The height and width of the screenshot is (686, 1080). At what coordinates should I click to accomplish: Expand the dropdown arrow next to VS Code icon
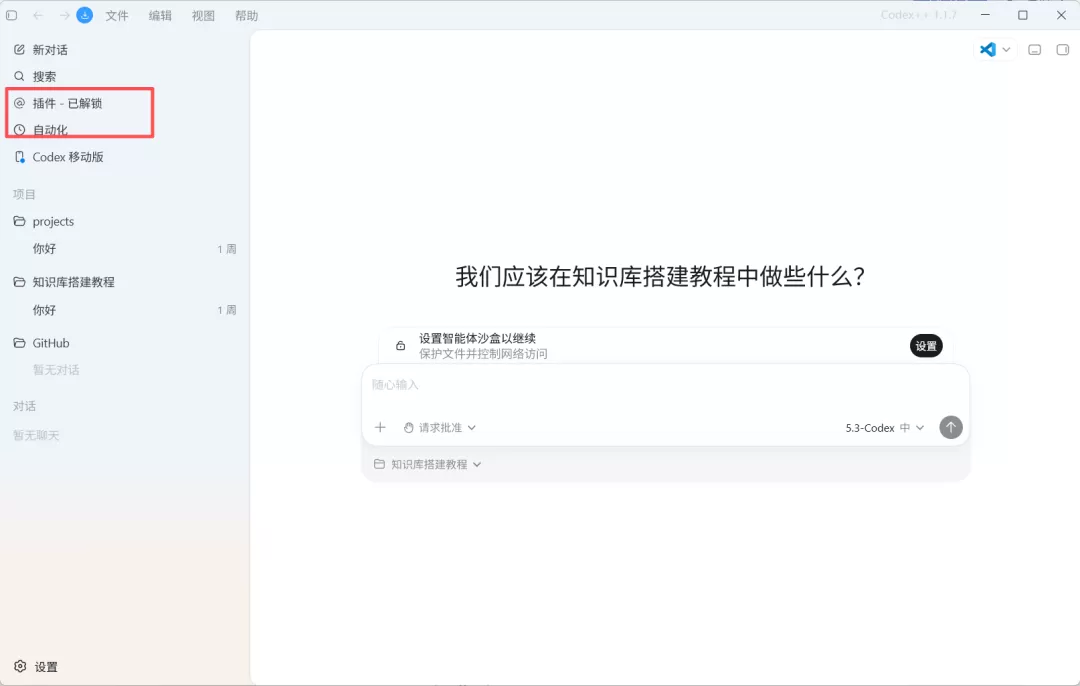coord(1006,50)
